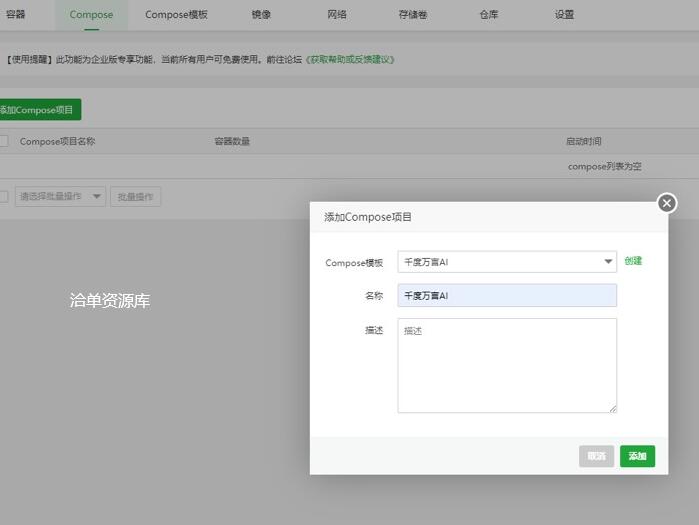Click the green 添加Compose项目 button

tap(39, 110)
